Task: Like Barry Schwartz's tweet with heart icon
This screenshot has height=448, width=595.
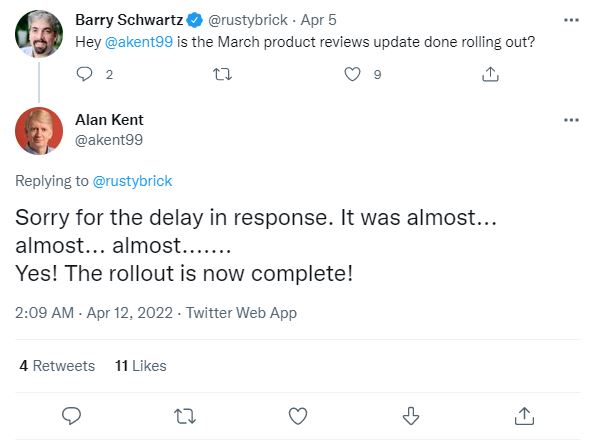Action: 352,74
